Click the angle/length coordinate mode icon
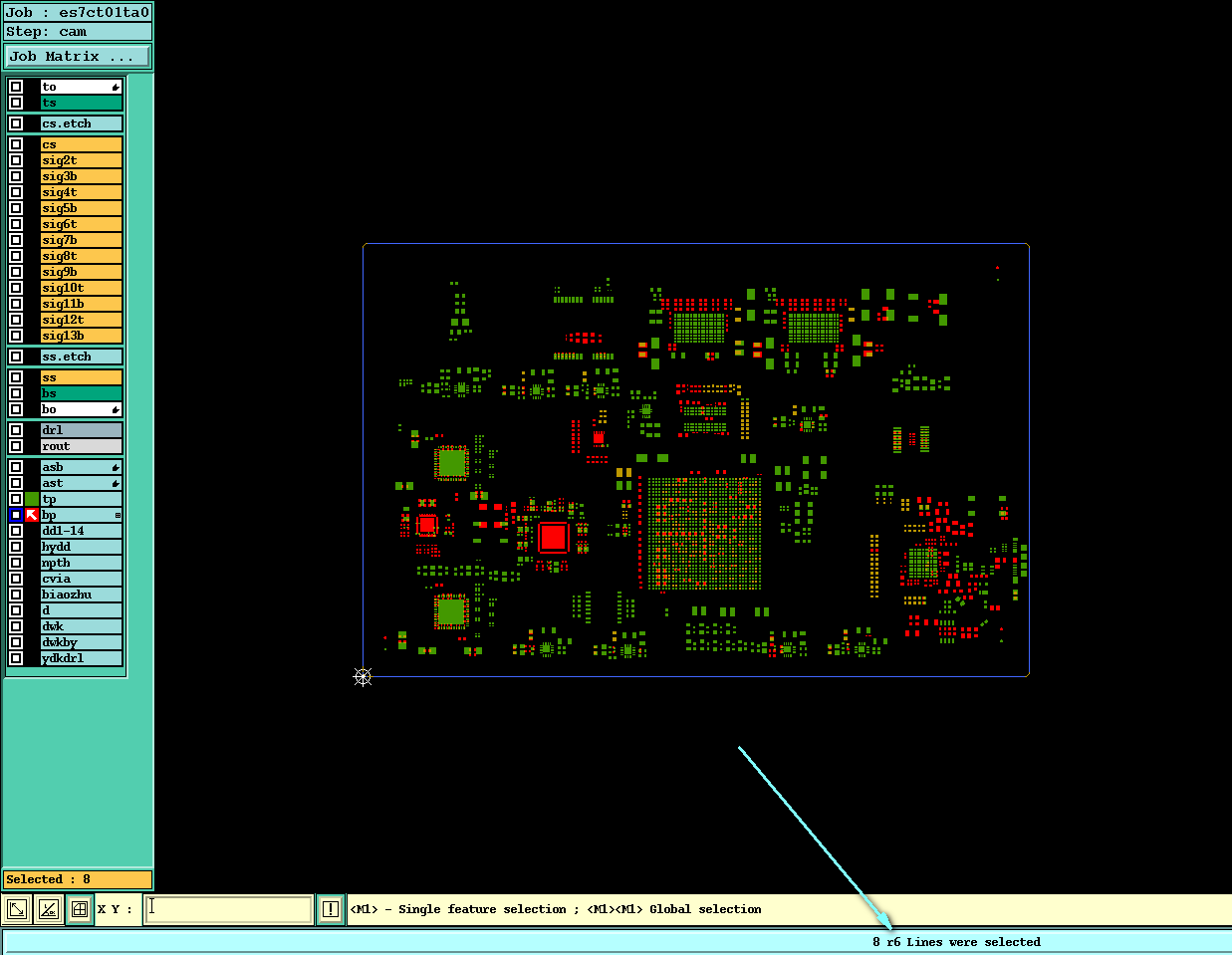This screenshot has height=955, width=1232. (x=48, y=909)
